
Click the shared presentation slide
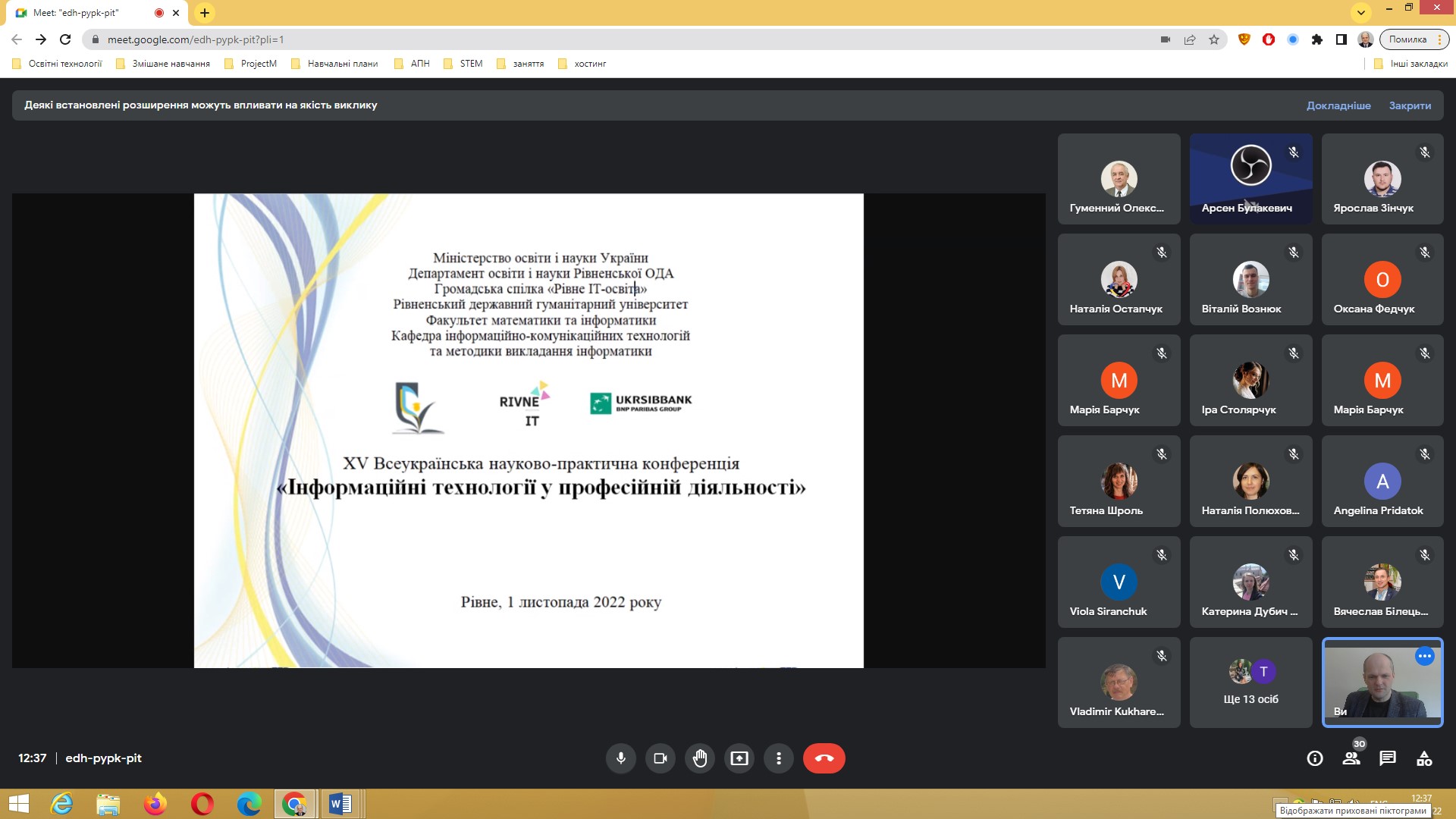point(529,431)
